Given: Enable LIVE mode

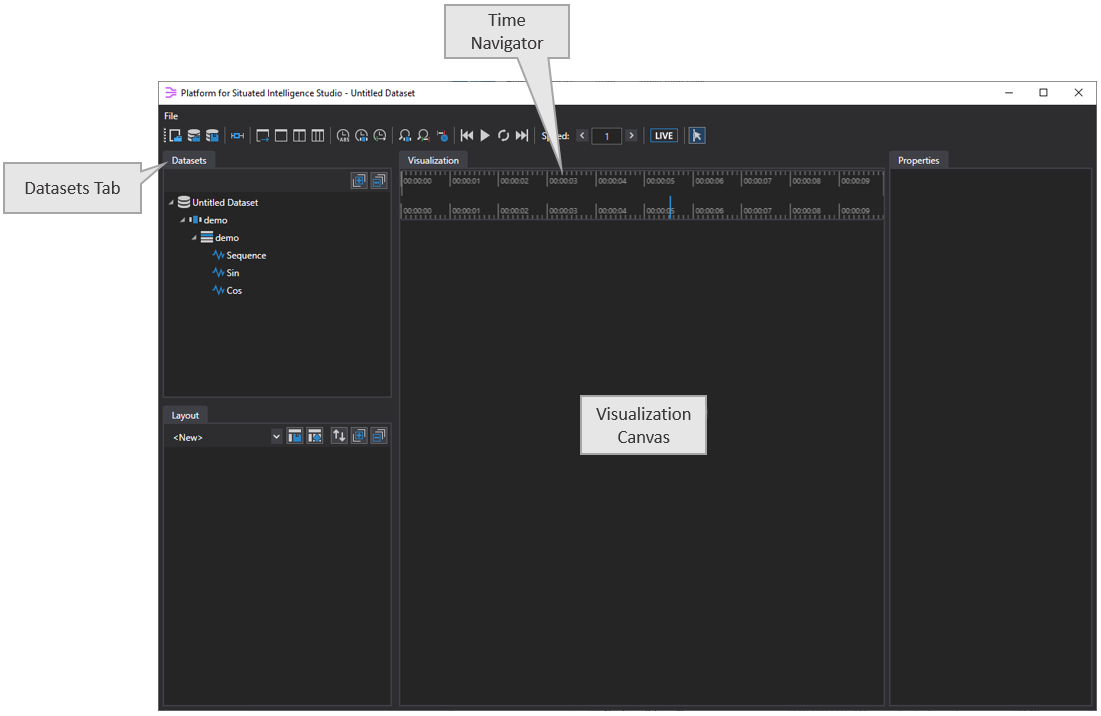Looking at the screenshot, I should click(x=663, y=135).
